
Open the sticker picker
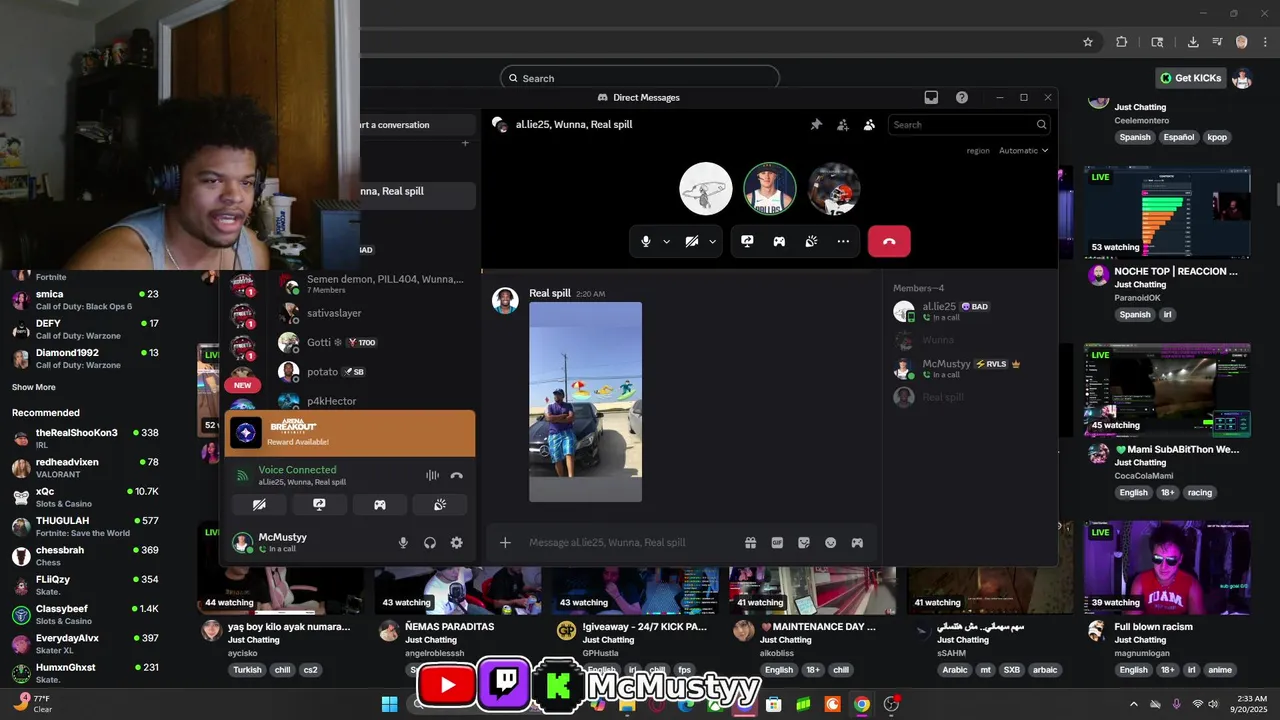coord(803,543)
